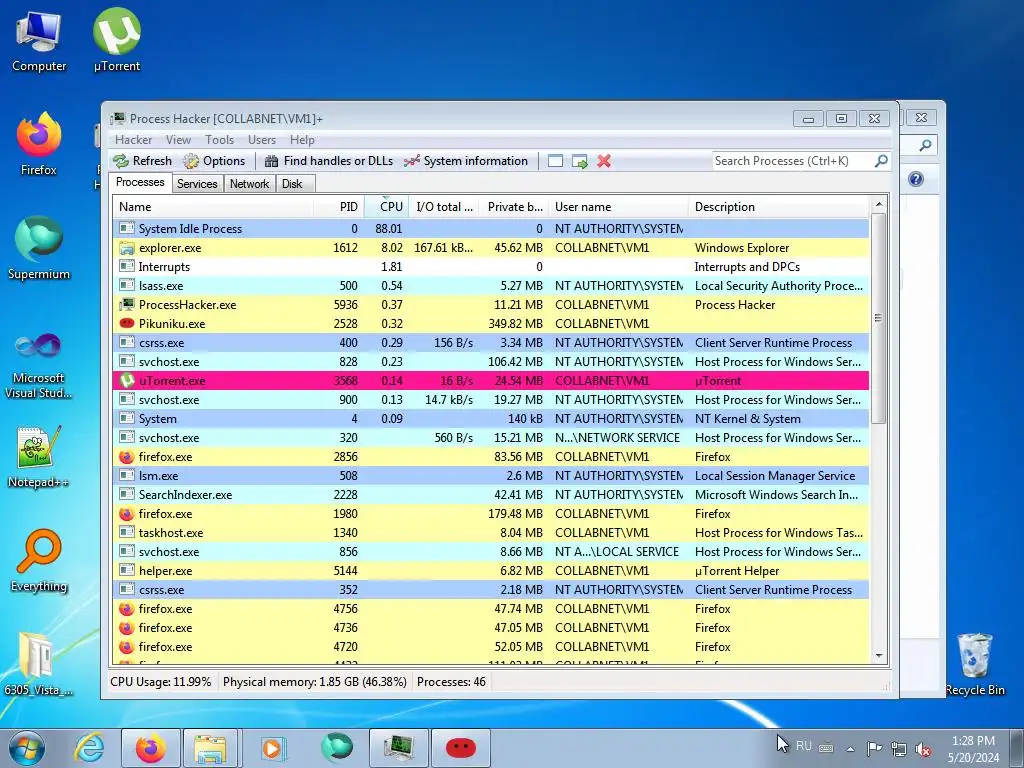Select firefox.exe with PID 2856
The height and width of the screenshot is (768, 1024).
point(491,457)
